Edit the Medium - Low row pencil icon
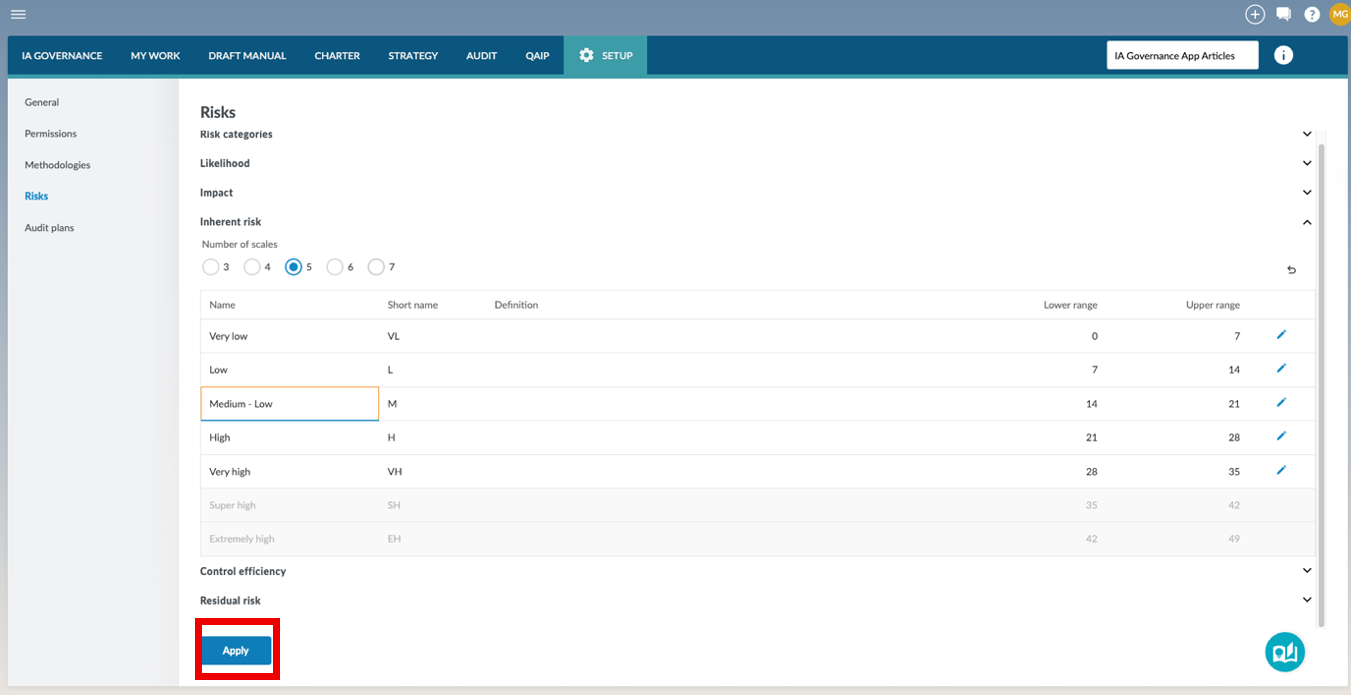This screenshot has height=696, width=1351. click(x=1282, y=403)
